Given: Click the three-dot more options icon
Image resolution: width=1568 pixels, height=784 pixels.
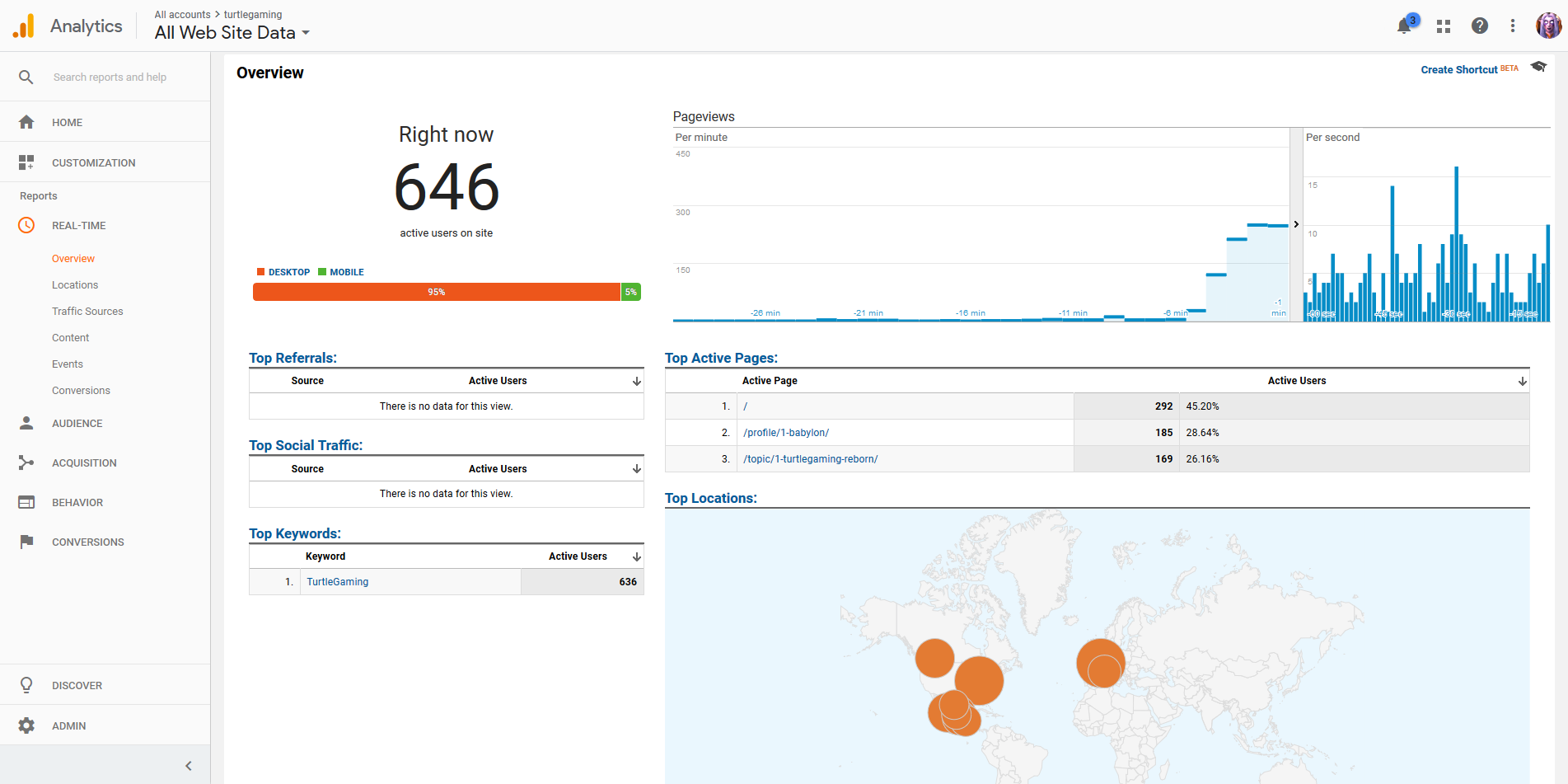Looking at the screenshot, I should [x=1512, y=26].
